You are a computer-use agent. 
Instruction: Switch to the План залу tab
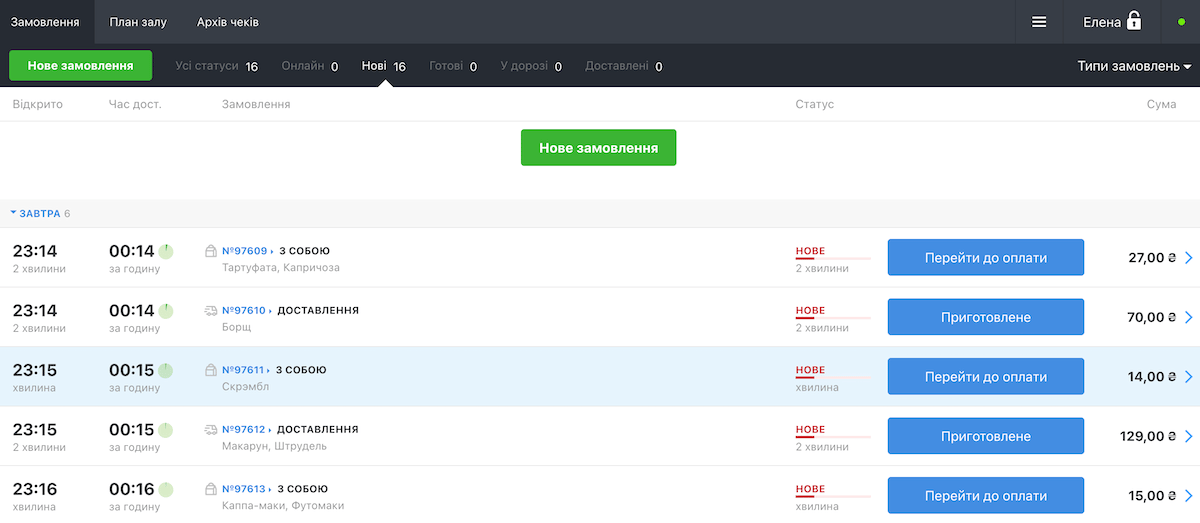pos(138,22)
